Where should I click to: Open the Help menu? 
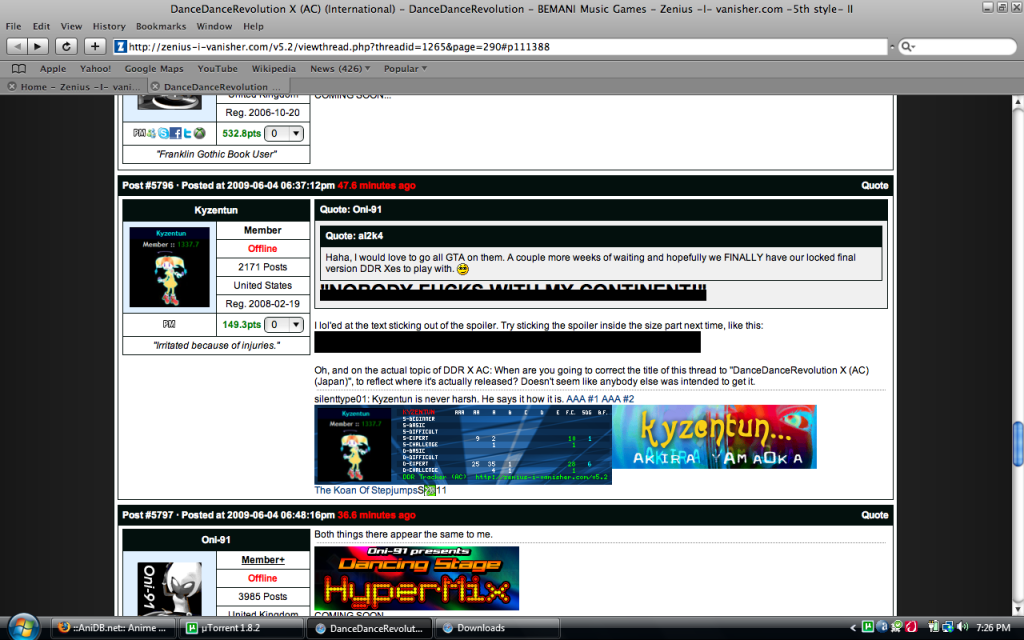click(x=253, y=26)
